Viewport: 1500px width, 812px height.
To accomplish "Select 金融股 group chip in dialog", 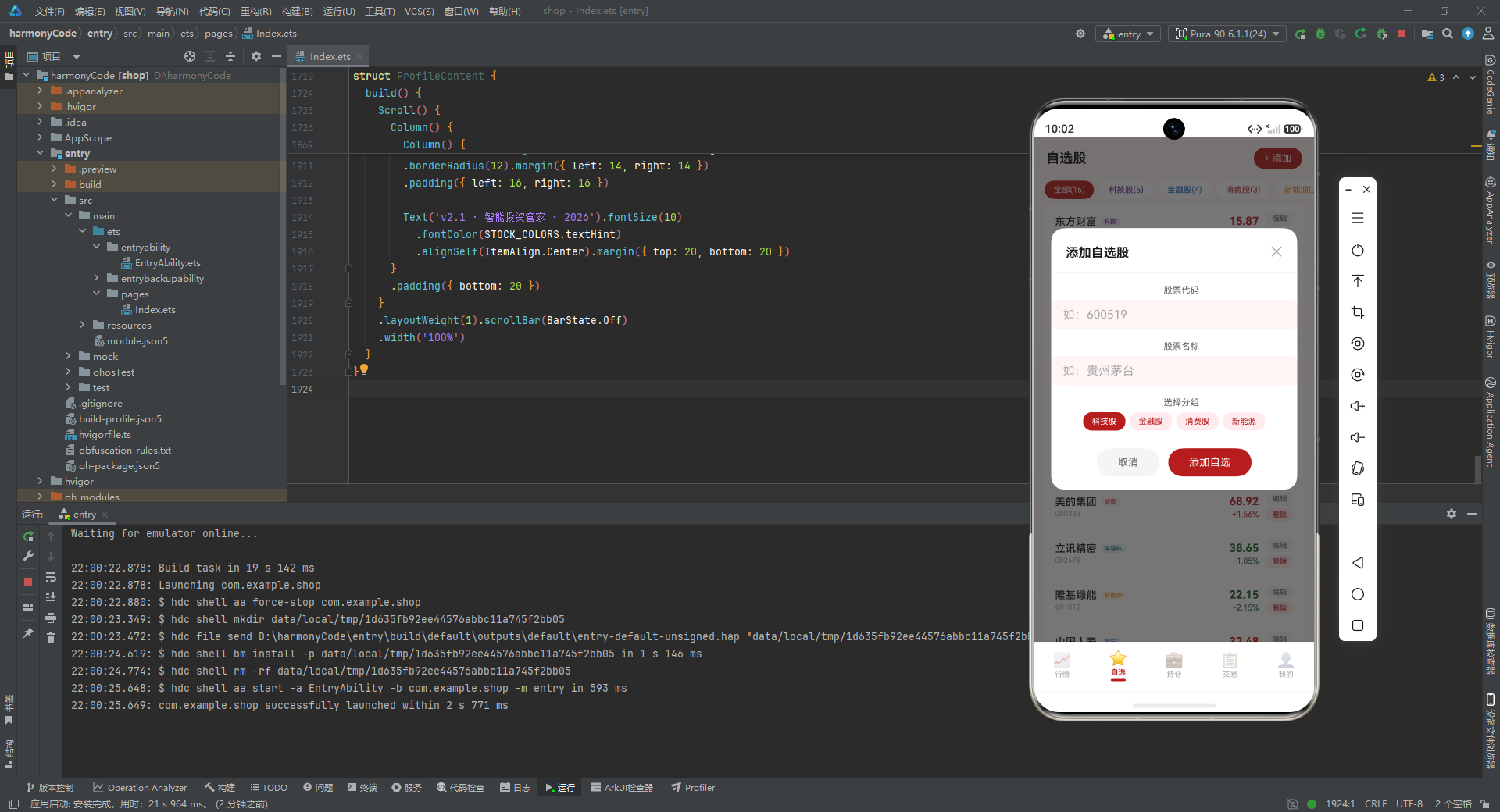I will point(1150,422).
